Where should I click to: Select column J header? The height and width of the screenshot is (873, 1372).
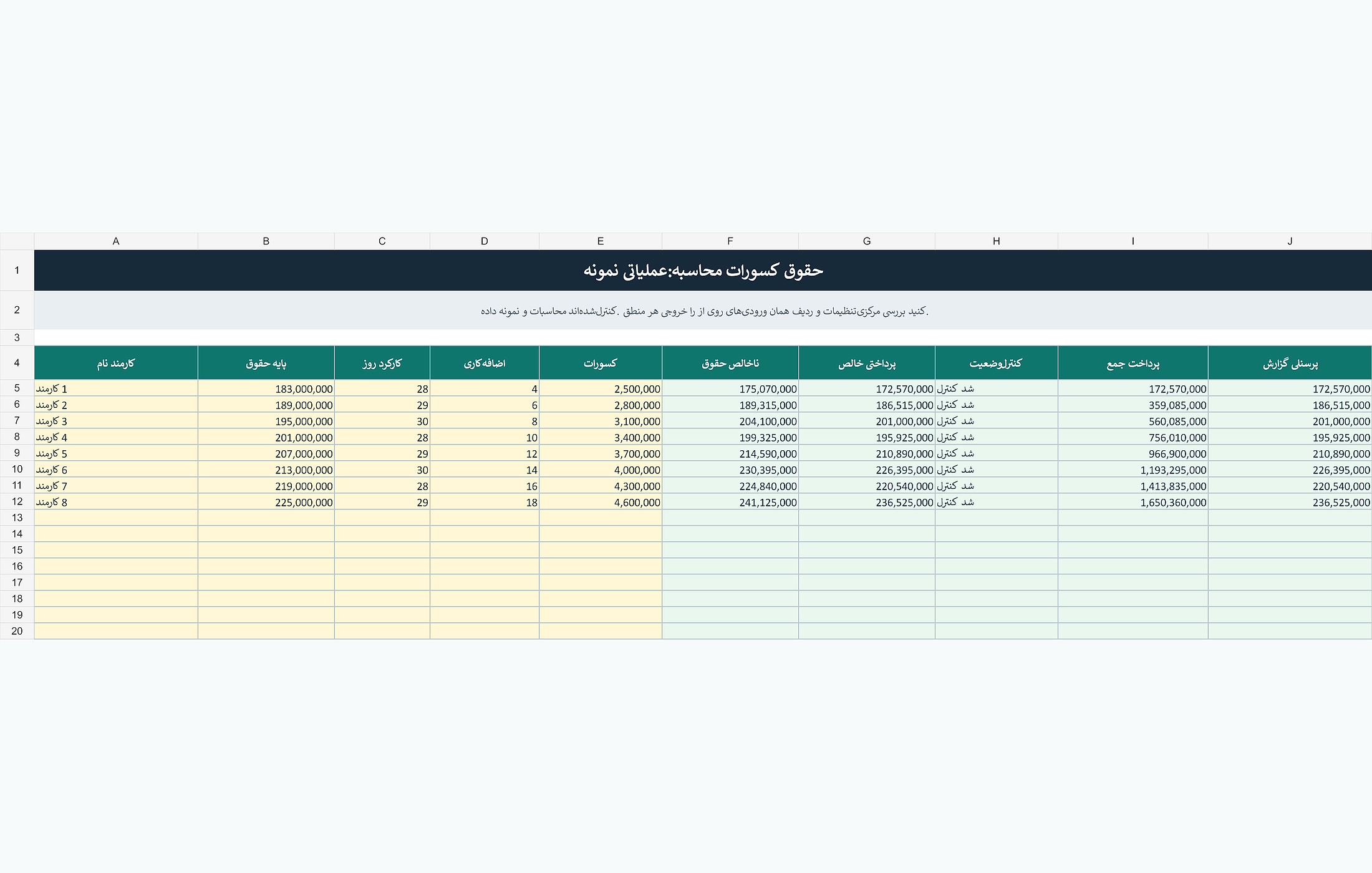(x=1290, y=241)
